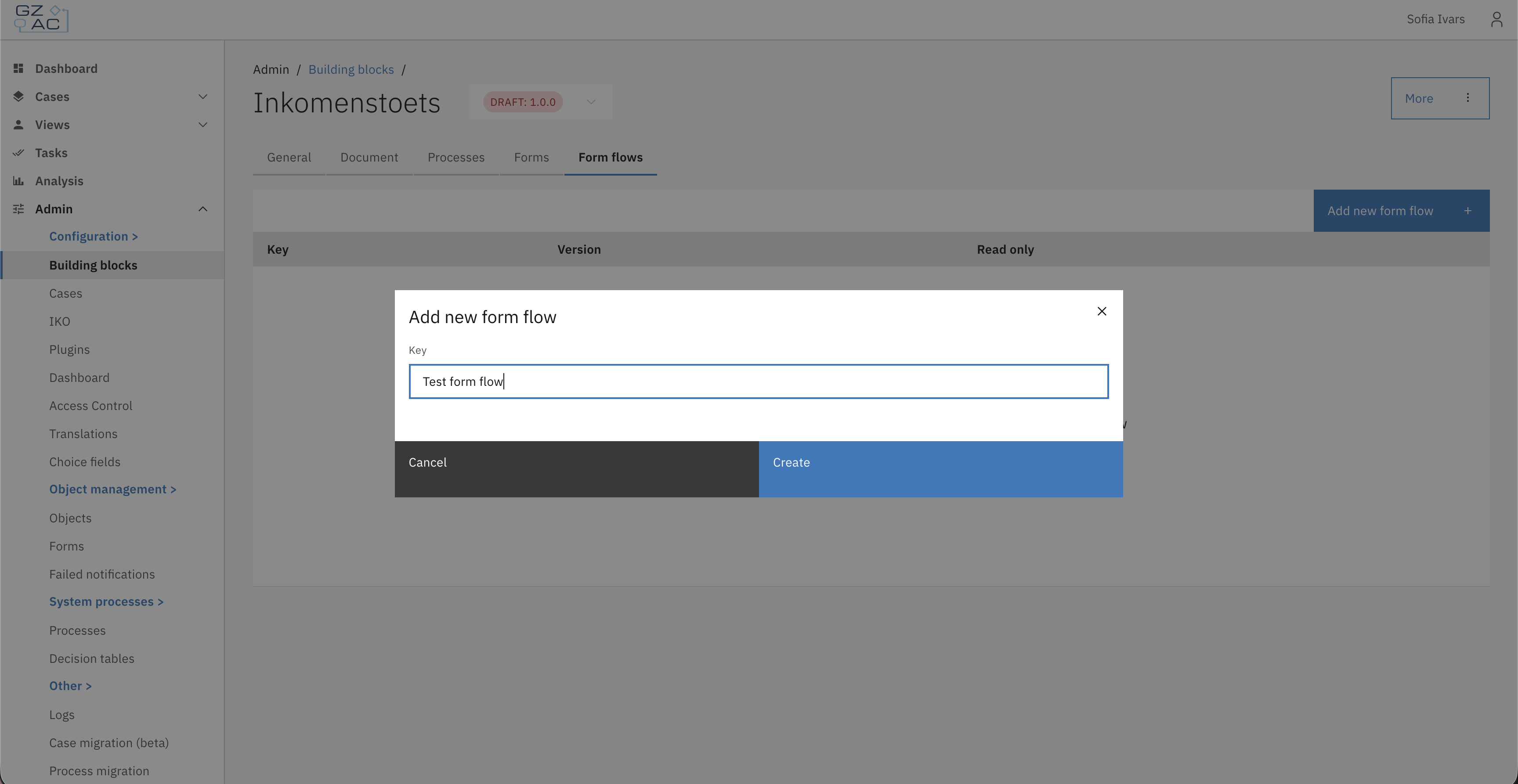This screenshot has height=784, width=1518.
Task: Open the user profile icon
Action: (1496, 19)
